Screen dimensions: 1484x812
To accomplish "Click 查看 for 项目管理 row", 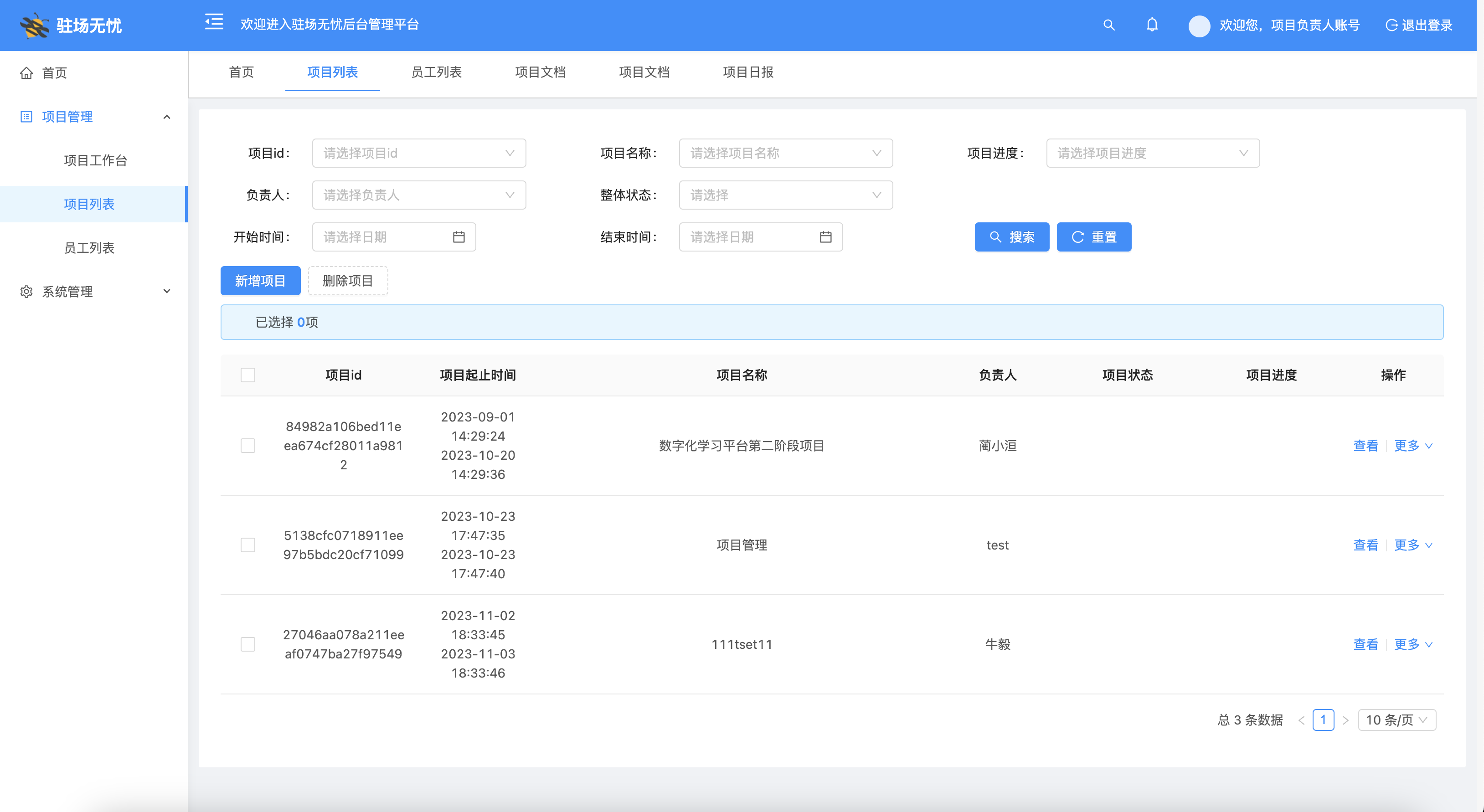I will pyautogui.click(x=1365, y=545).
